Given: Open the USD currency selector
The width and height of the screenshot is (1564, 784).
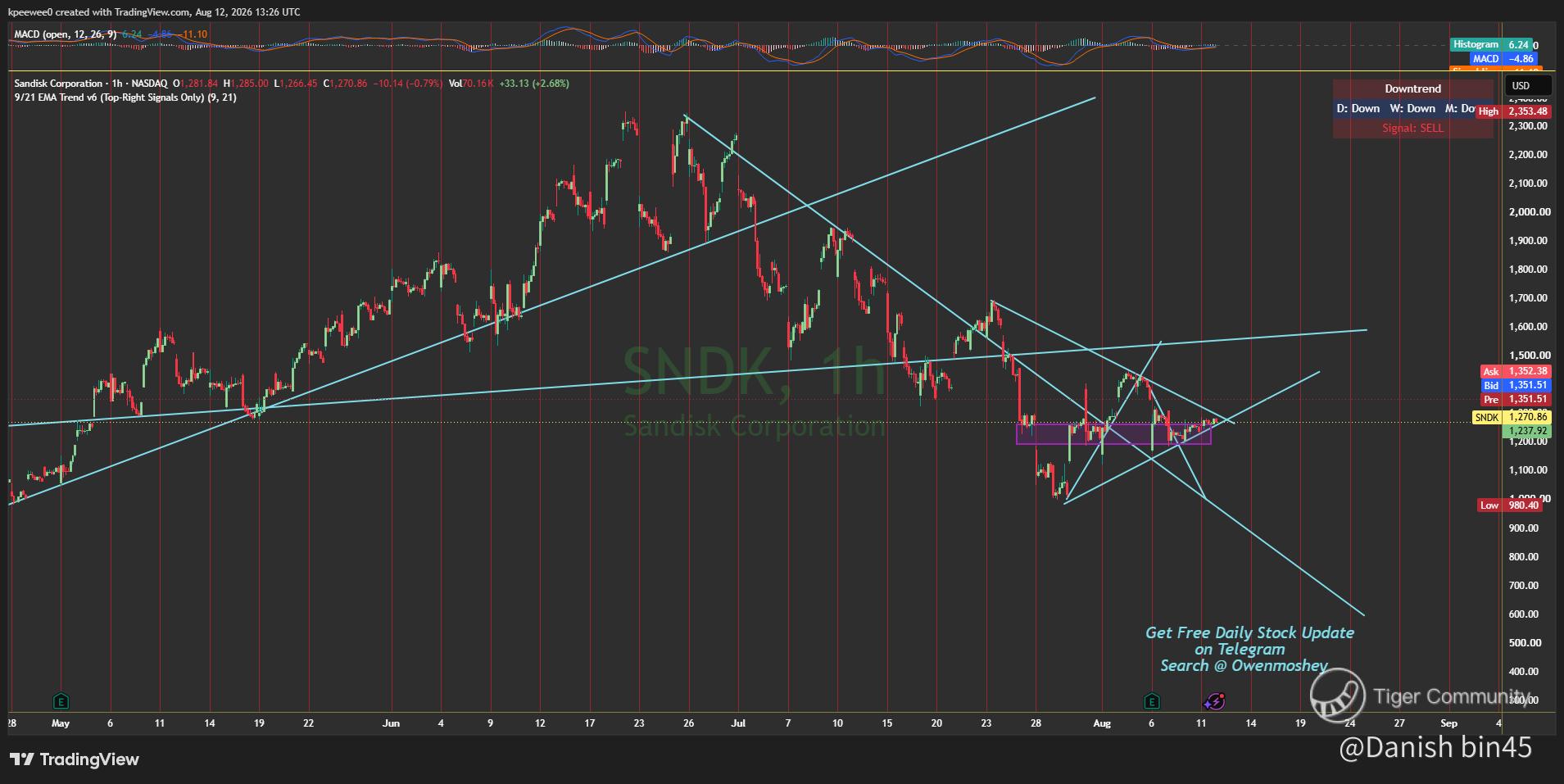Looking at the screenshot, I should tap(1529, 85).
